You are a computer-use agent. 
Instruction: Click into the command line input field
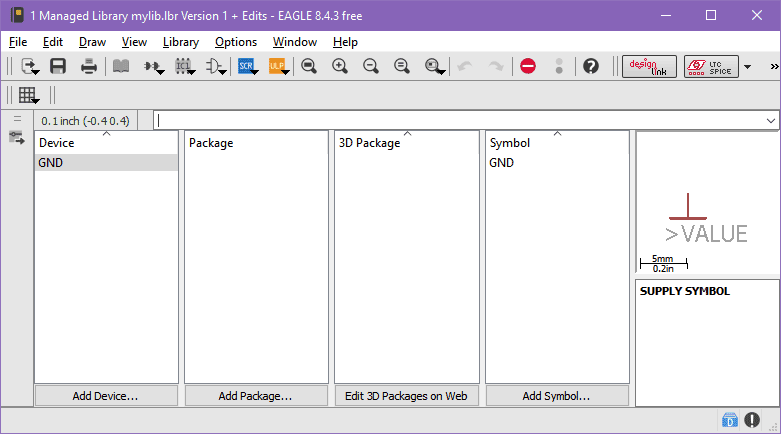pos(460,120)
